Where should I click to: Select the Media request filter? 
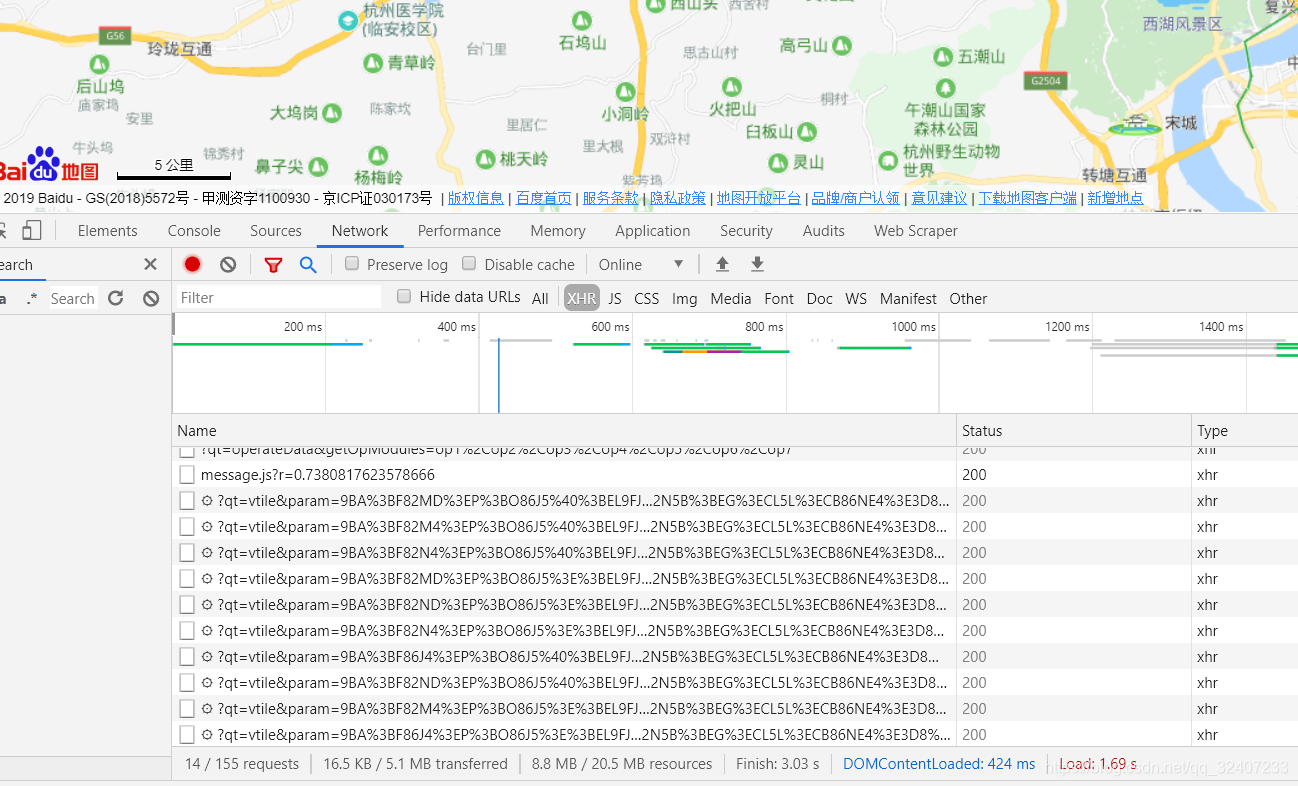tap(731, 298)
